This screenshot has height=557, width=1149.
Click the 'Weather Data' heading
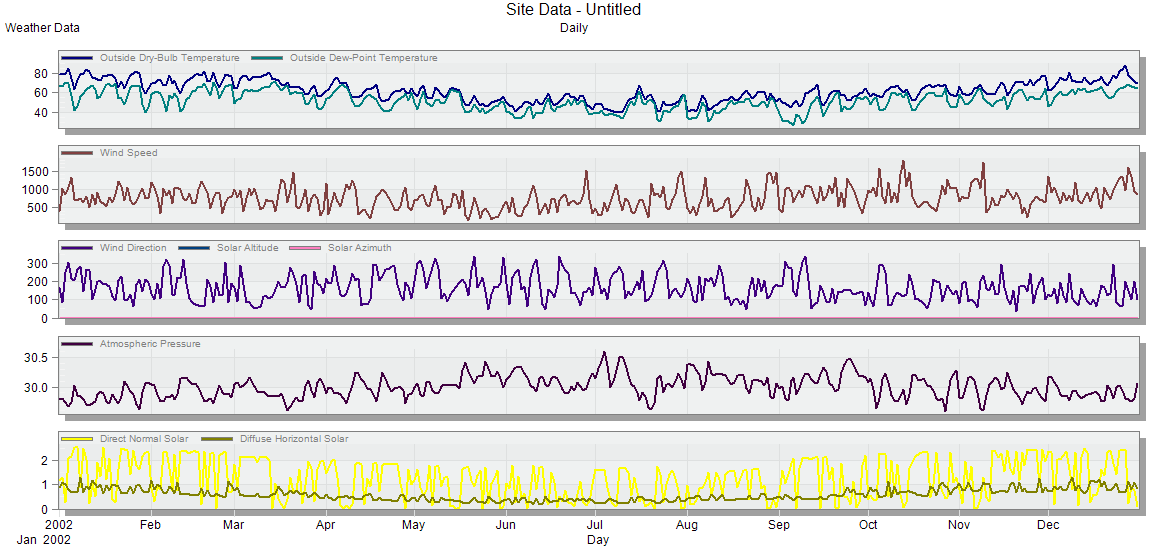[x=43, y=28]
